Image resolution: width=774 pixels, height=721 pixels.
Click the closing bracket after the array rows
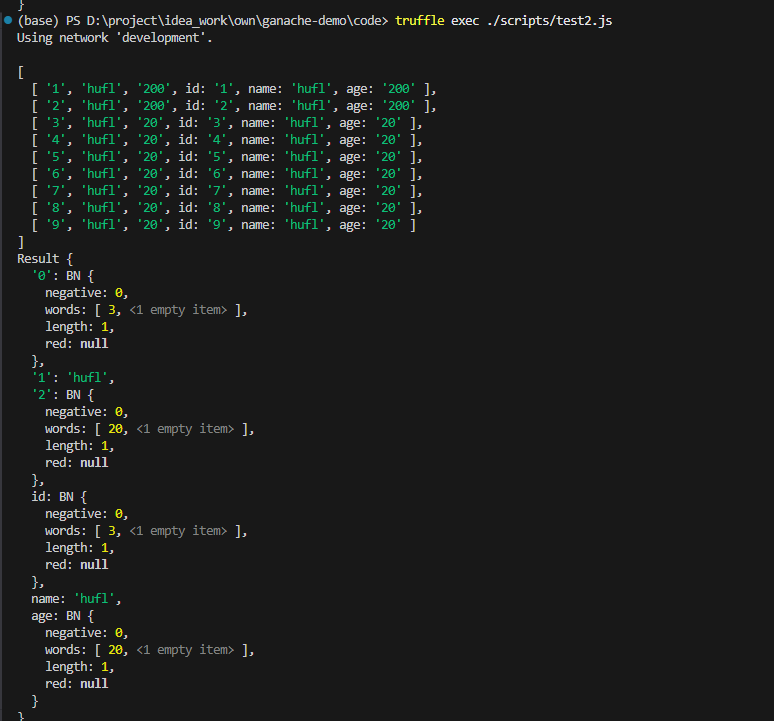(21, 241)
